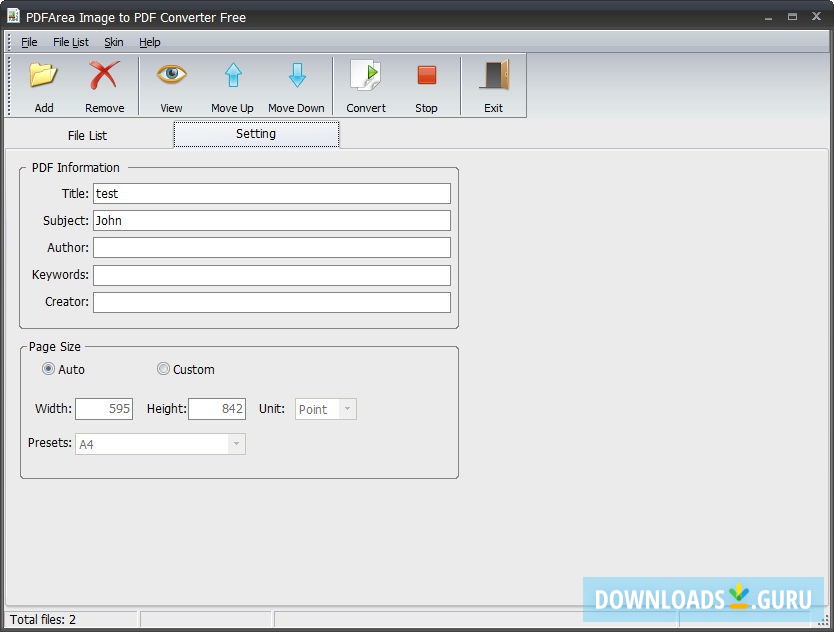This screenshot has width=834, height=632.
Task: Click the Height field showing 842
Action: point(217,409)
